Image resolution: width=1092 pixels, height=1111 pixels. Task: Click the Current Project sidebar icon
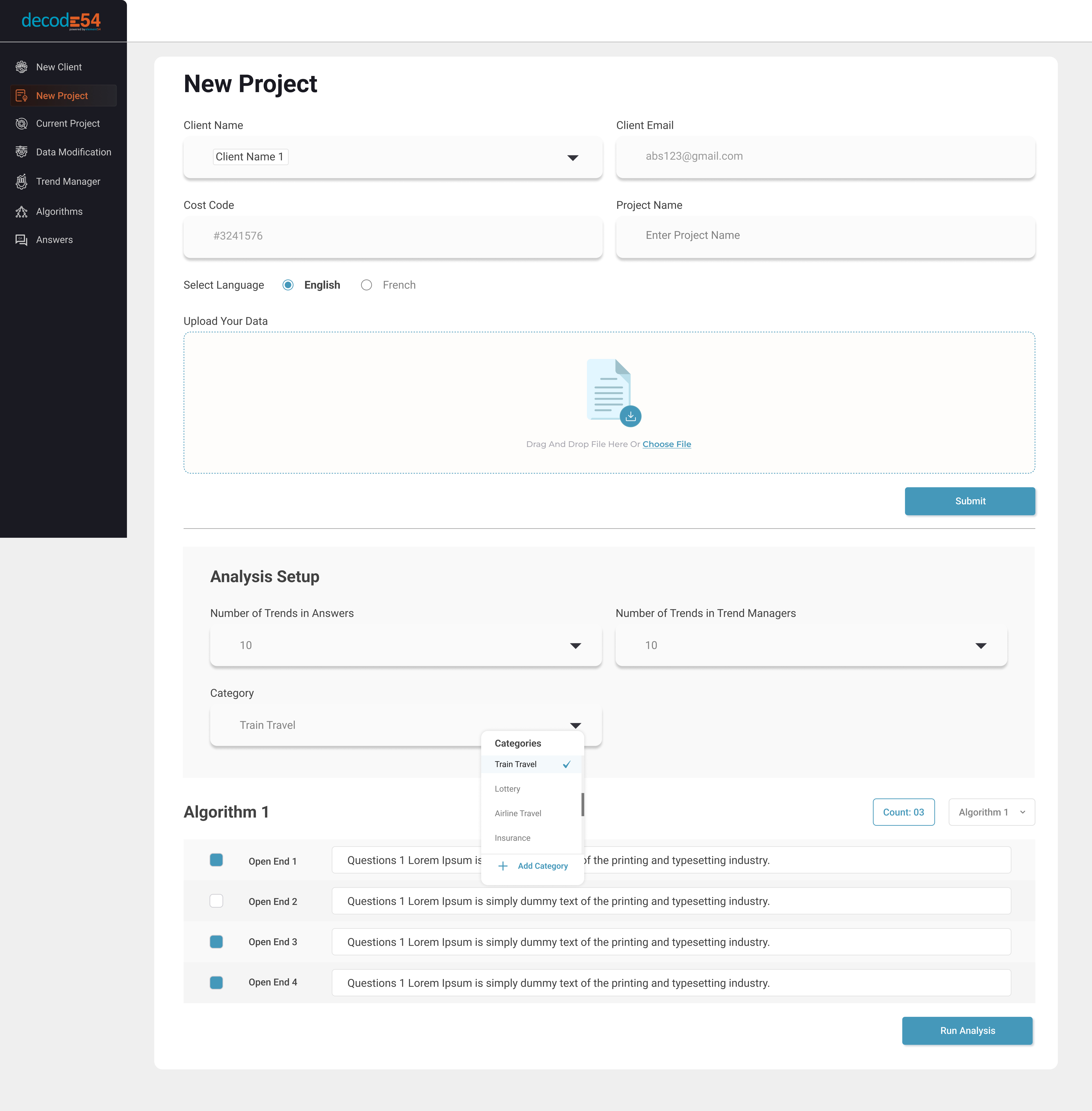pos(21,123)
